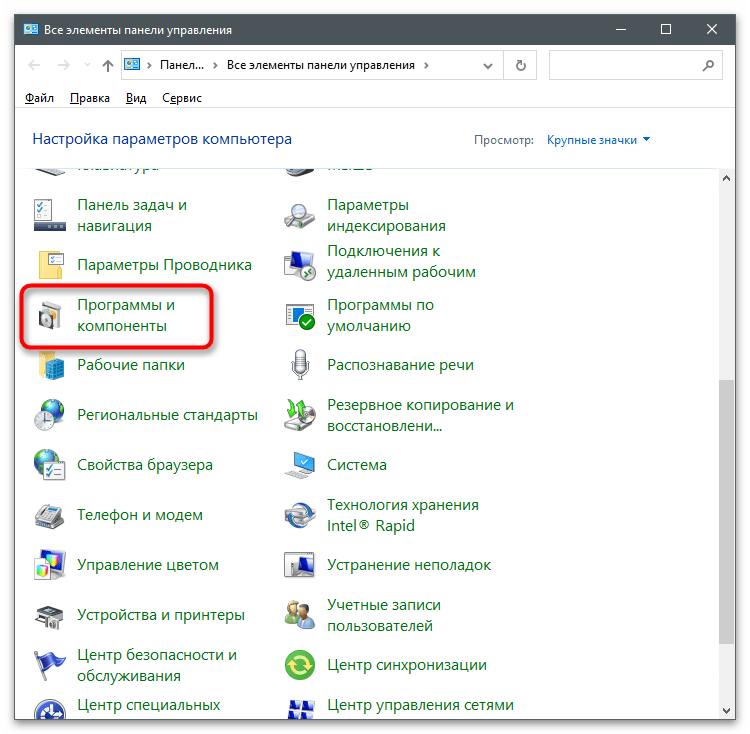
Task: Click the Devices and Printers icon
Action: [x=49, y=616]
